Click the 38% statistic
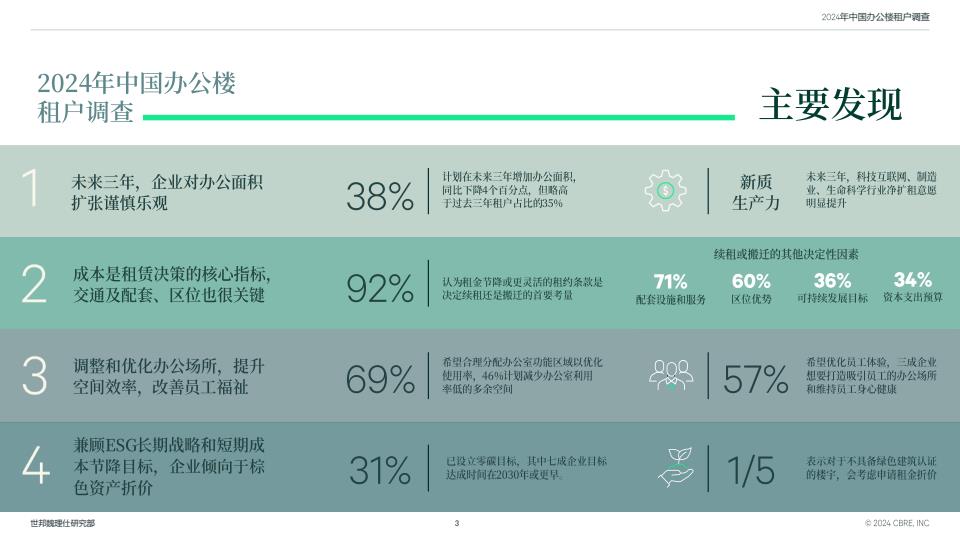The image size is (960, 540). tap(380, 197)
